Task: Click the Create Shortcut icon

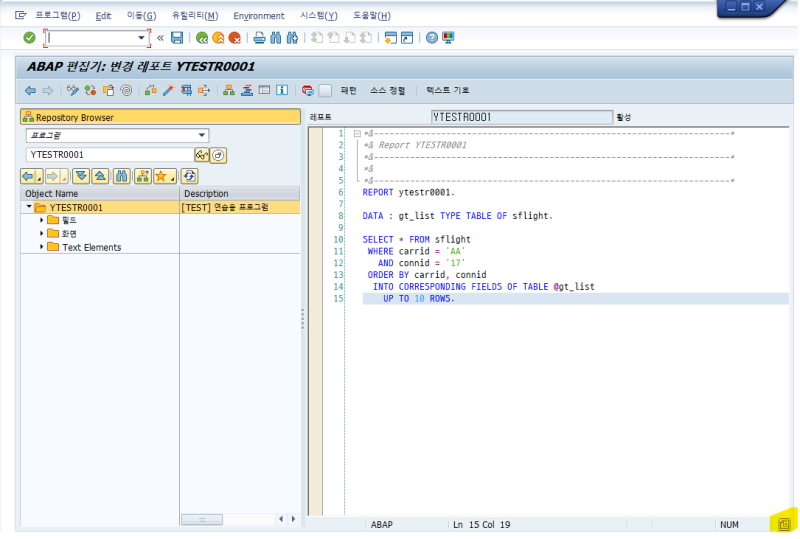Action: (407, 38)
